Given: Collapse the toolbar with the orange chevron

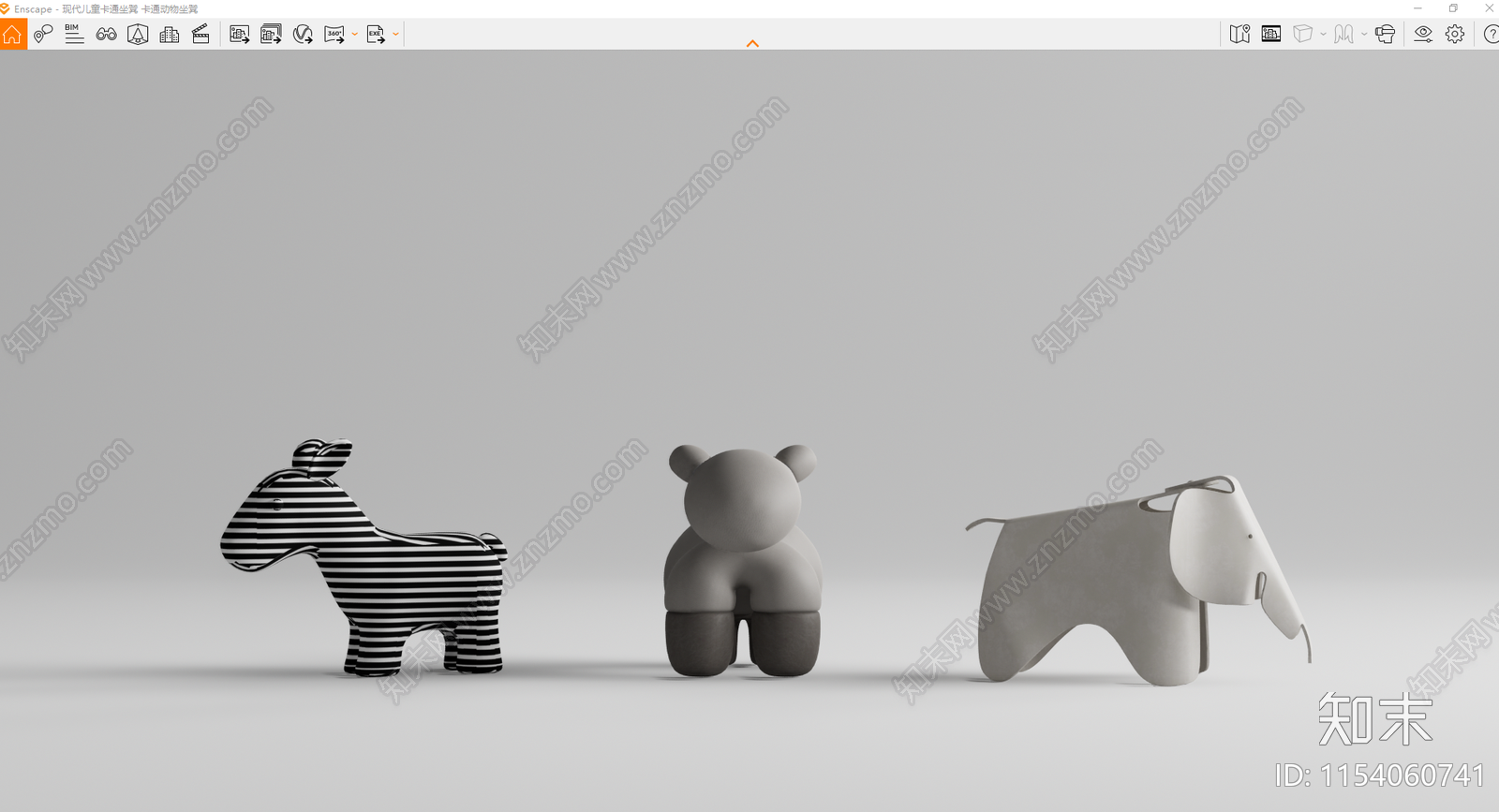Looking at the screenshot, I should (752, 43).
